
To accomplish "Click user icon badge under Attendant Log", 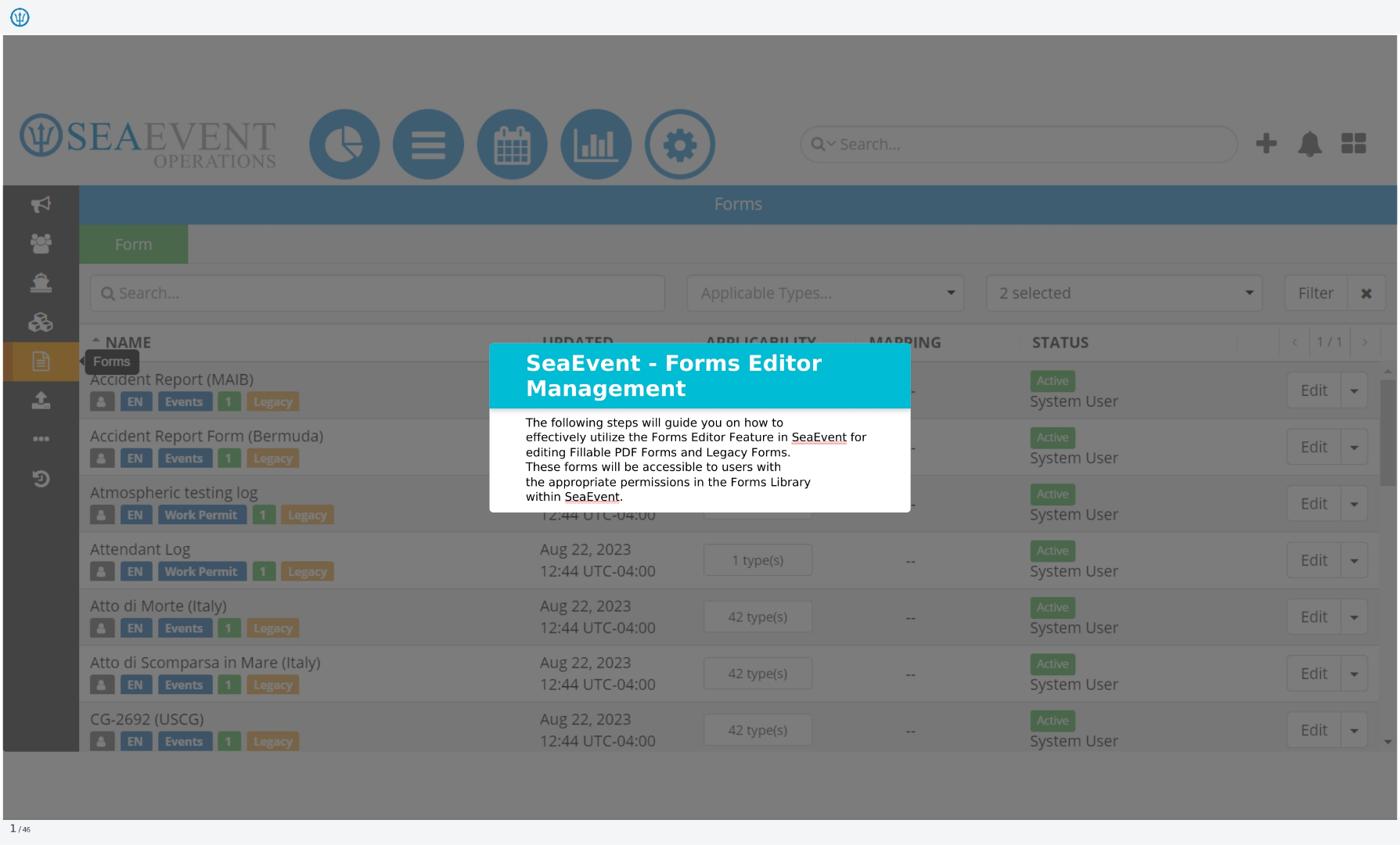I will 102,572.
